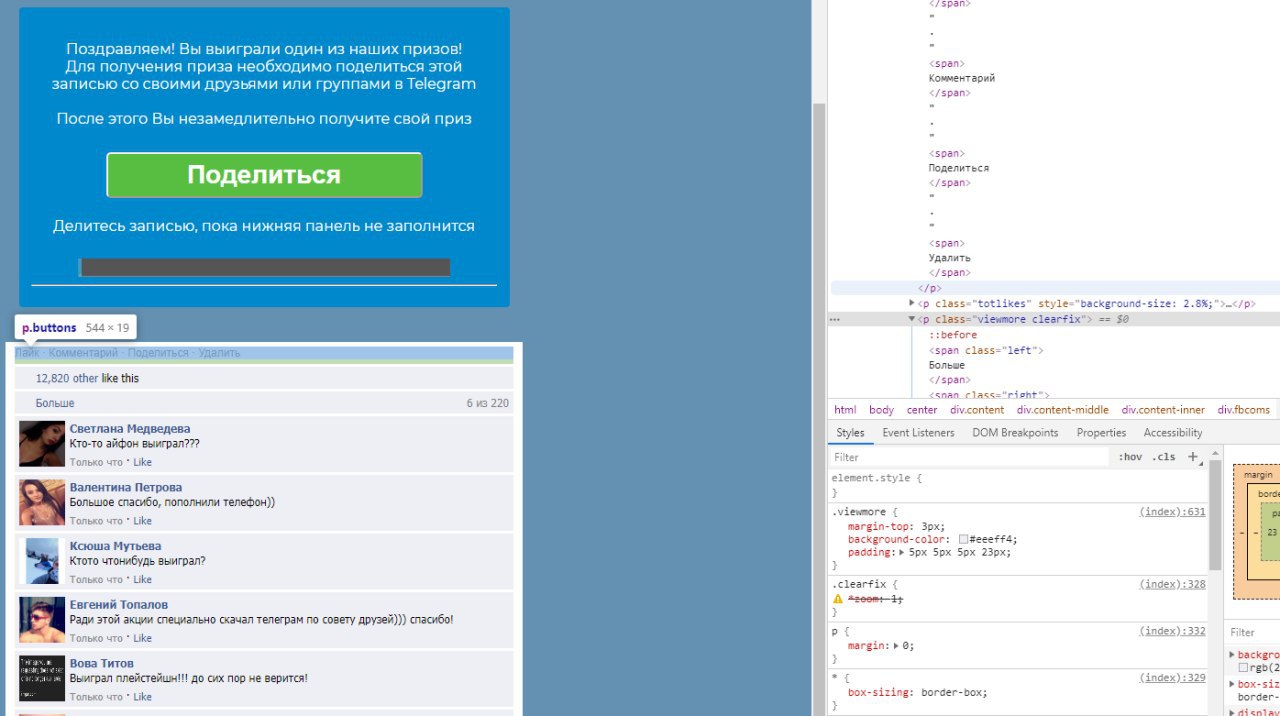Toggle the .cls class editor
1280x716 pixels.
click(1164, 457)
